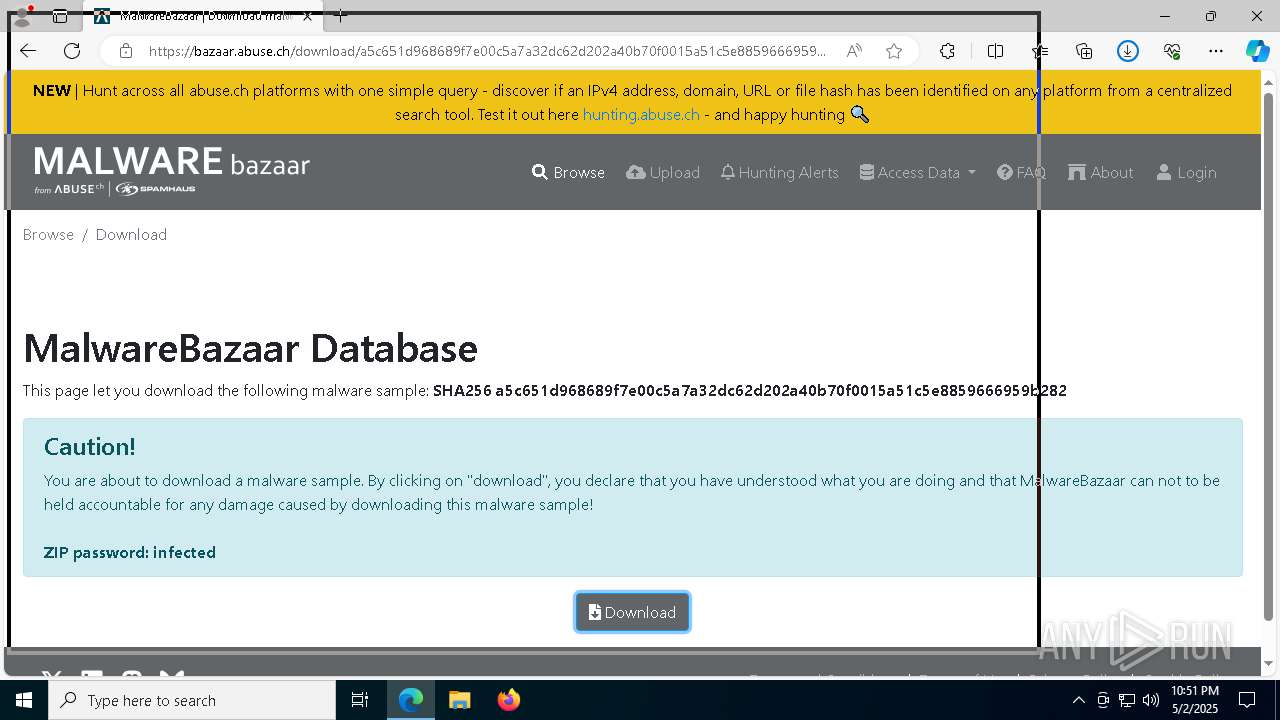This screenshot has width=1280, height=720.
Task: Open the Extensions puzzle icon
Action: (x=947, y=51)
